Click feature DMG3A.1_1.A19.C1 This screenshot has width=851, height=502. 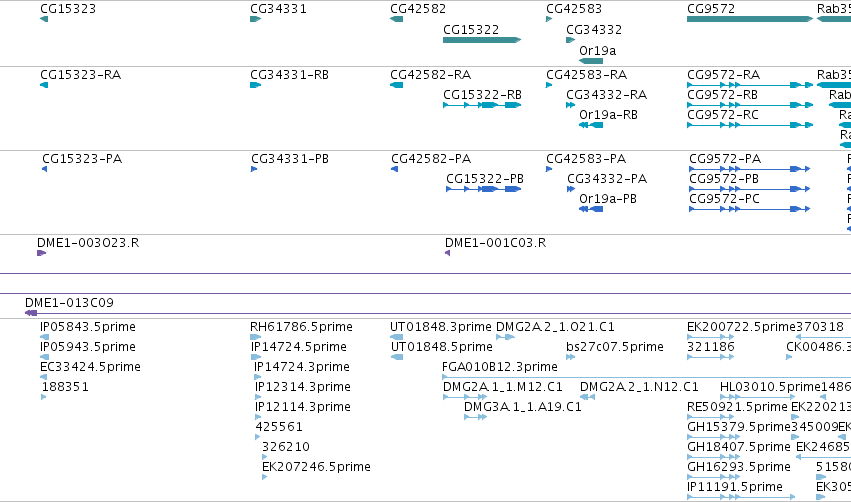[x=523, y=407]
